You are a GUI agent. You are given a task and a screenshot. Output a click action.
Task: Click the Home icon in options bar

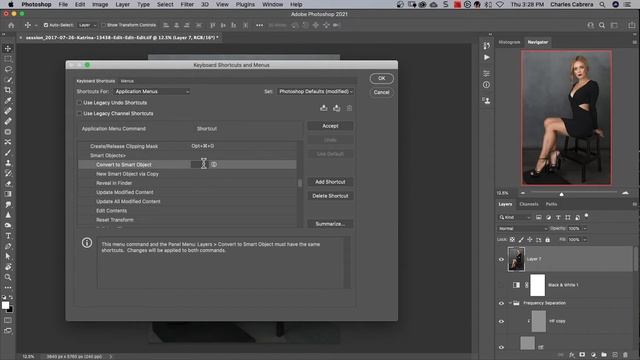(11, 25)
